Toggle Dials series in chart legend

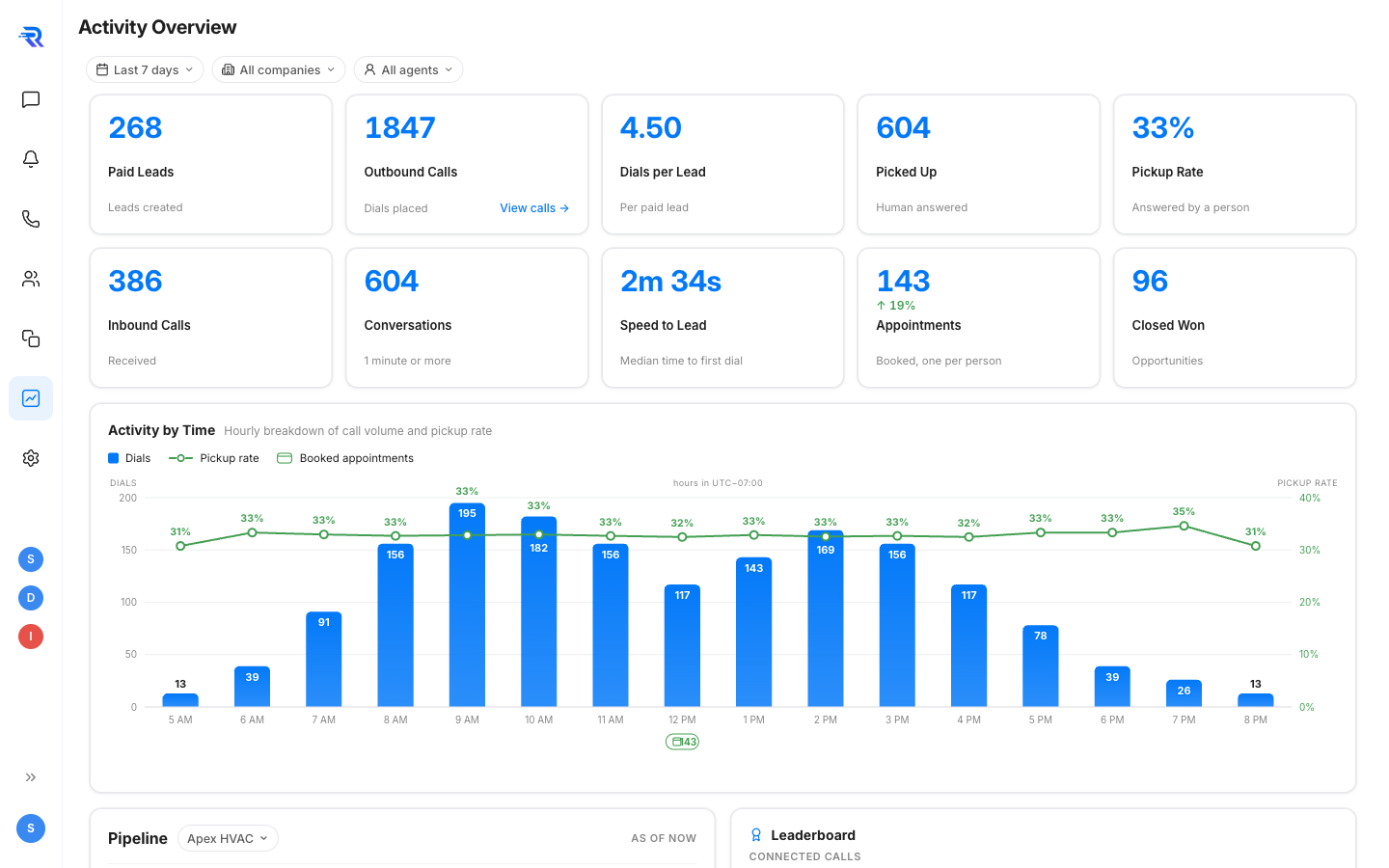pyautogui.click(x=129, y=458)
